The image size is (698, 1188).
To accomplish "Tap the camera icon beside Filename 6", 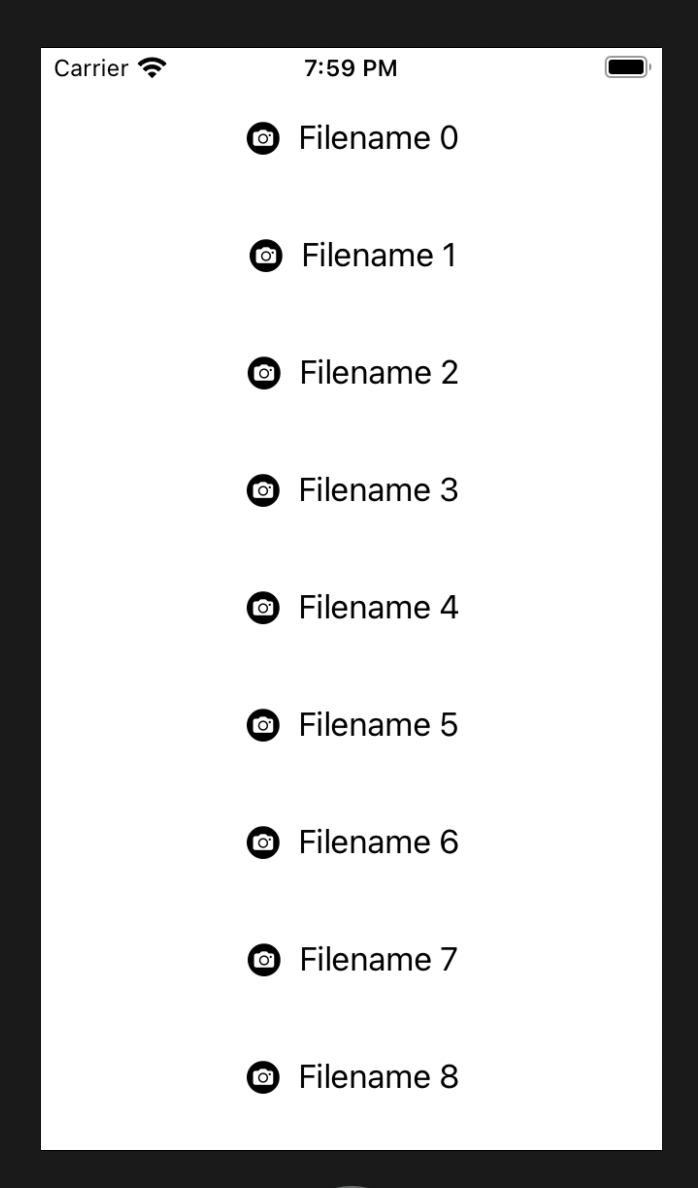I will [x=263, y=843].
